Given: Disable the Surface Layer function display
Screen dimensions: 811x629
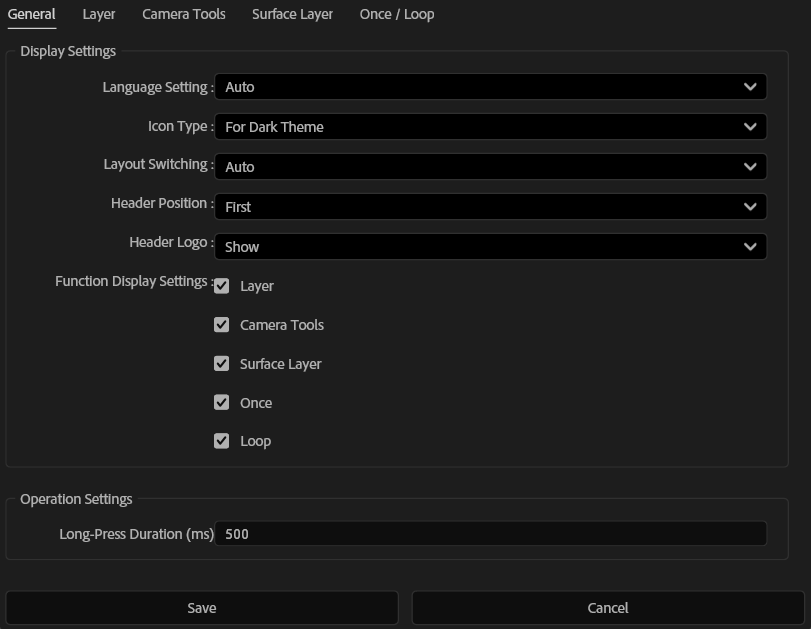Looking at the screenshot, I should point(221,363).
